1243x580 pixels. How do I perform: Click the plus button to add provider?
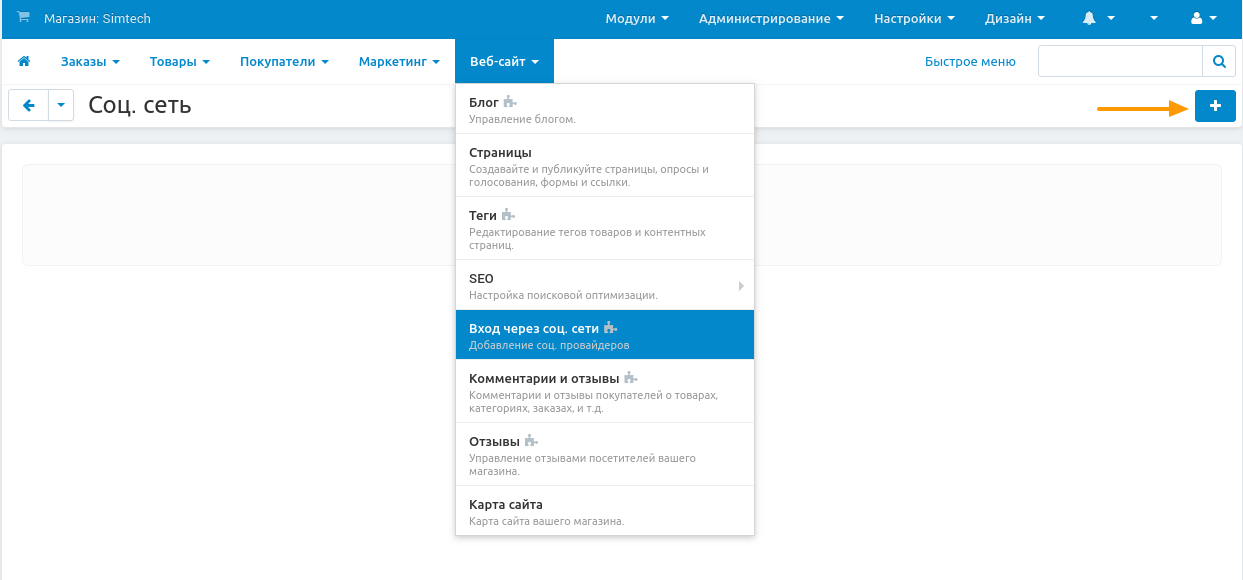pyautogui.click(x=1215, y=105)
